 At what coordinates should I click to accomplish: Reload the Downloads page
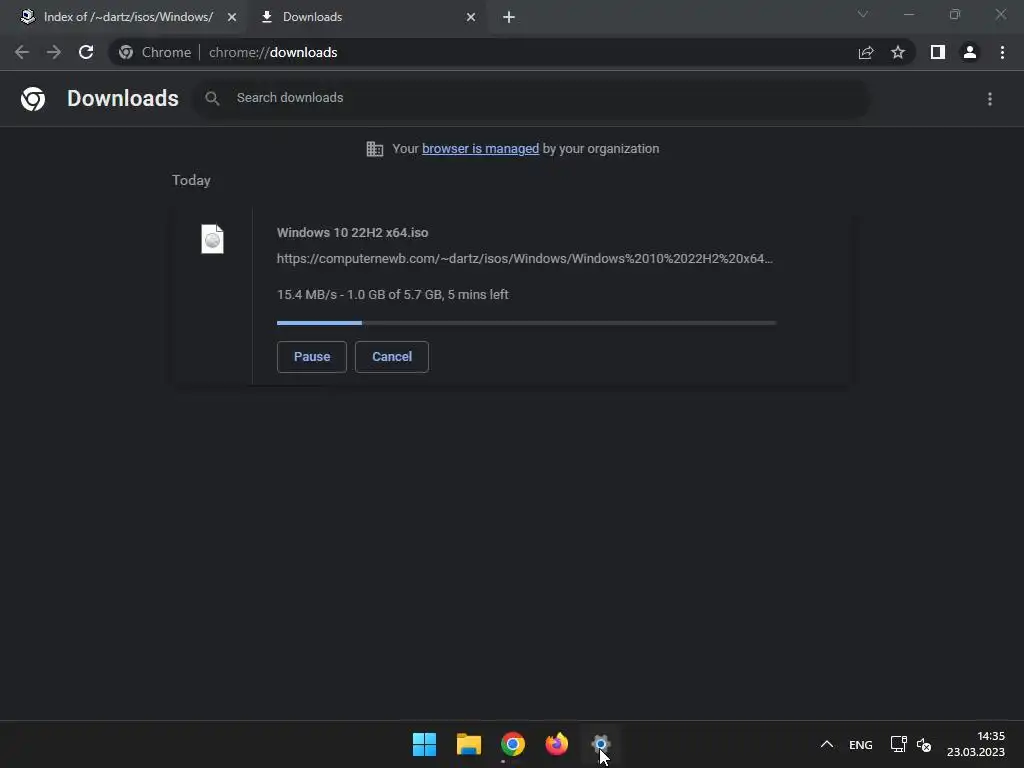[86, 52]
